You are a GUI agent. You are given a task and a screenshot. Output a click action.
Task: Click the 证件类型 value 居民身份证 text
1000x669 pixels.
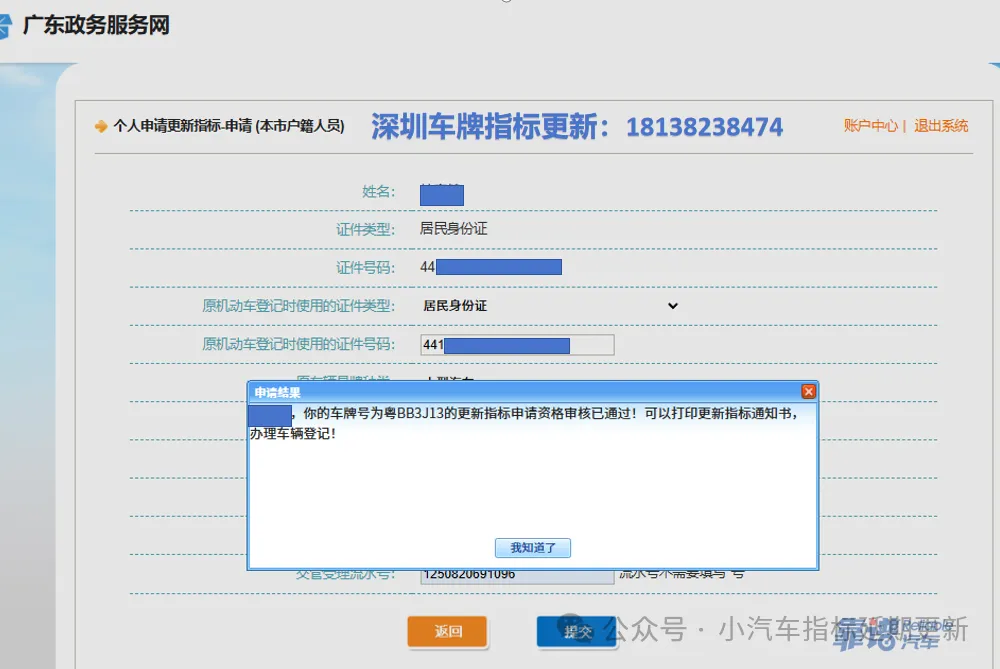pos(454,229)
